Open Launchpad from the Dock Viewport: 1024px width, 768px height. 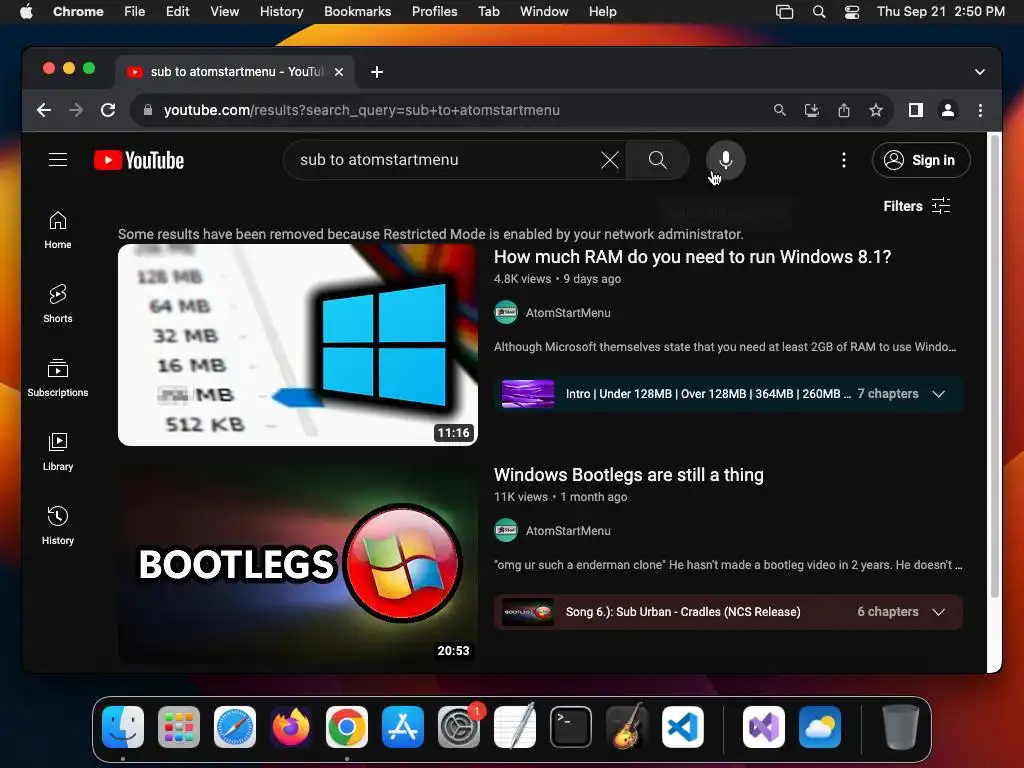179,727
